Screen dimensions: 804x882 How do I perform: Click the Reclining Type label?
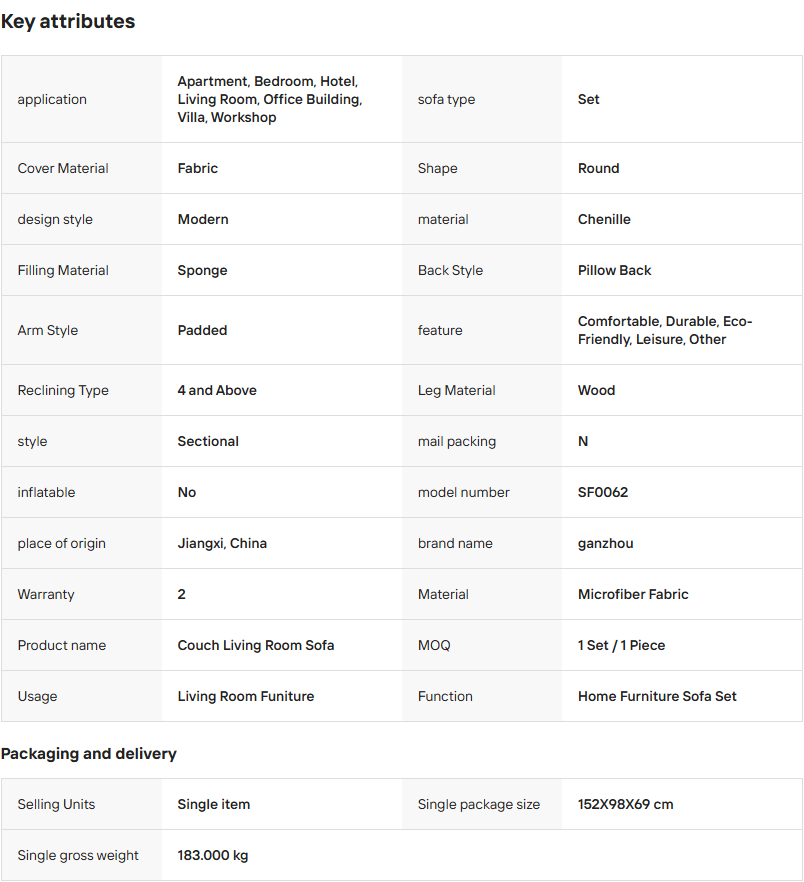pyautogui.click(x=63, y=390)
